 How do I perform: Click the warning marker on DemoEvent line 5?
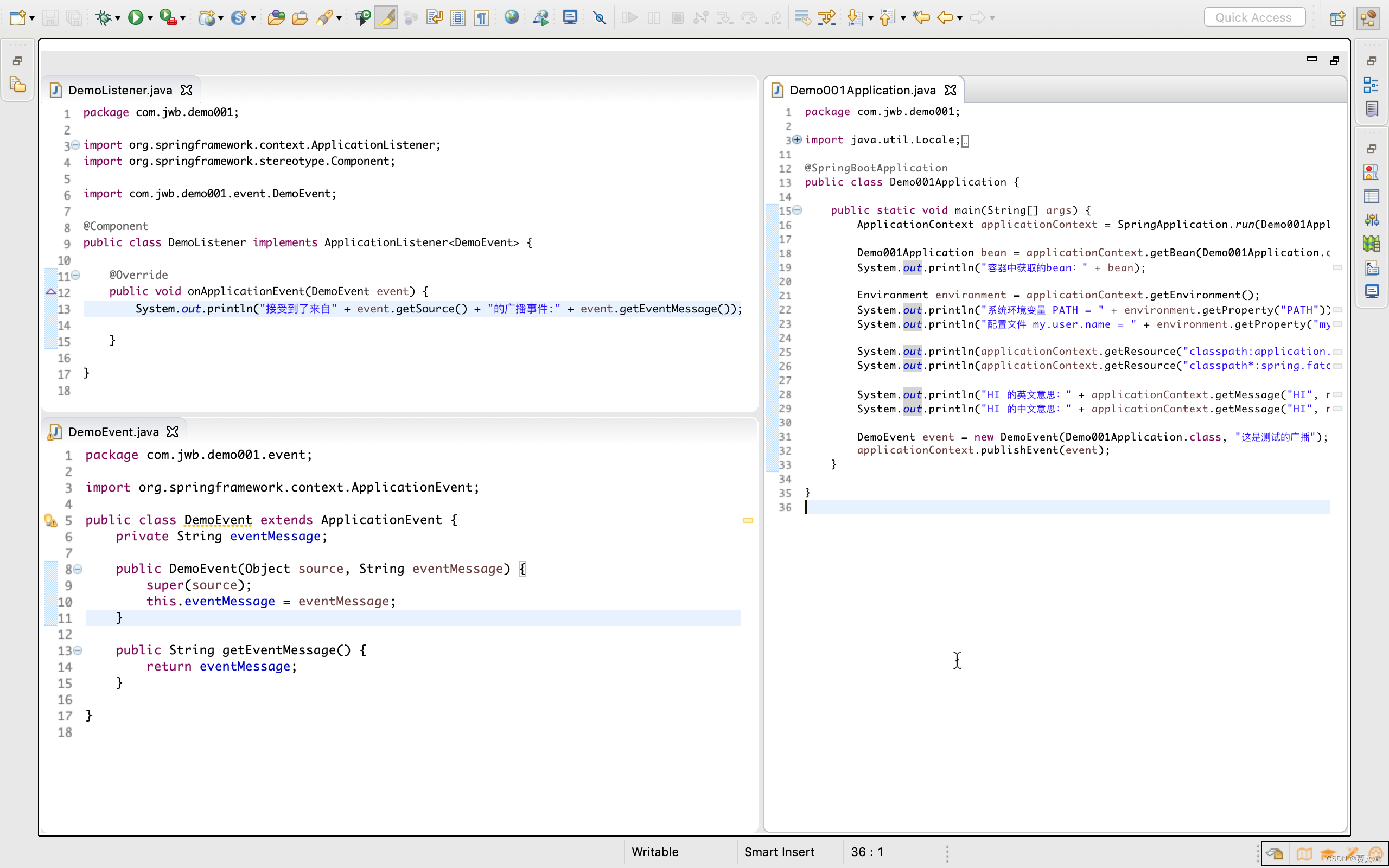click(50, 521)
